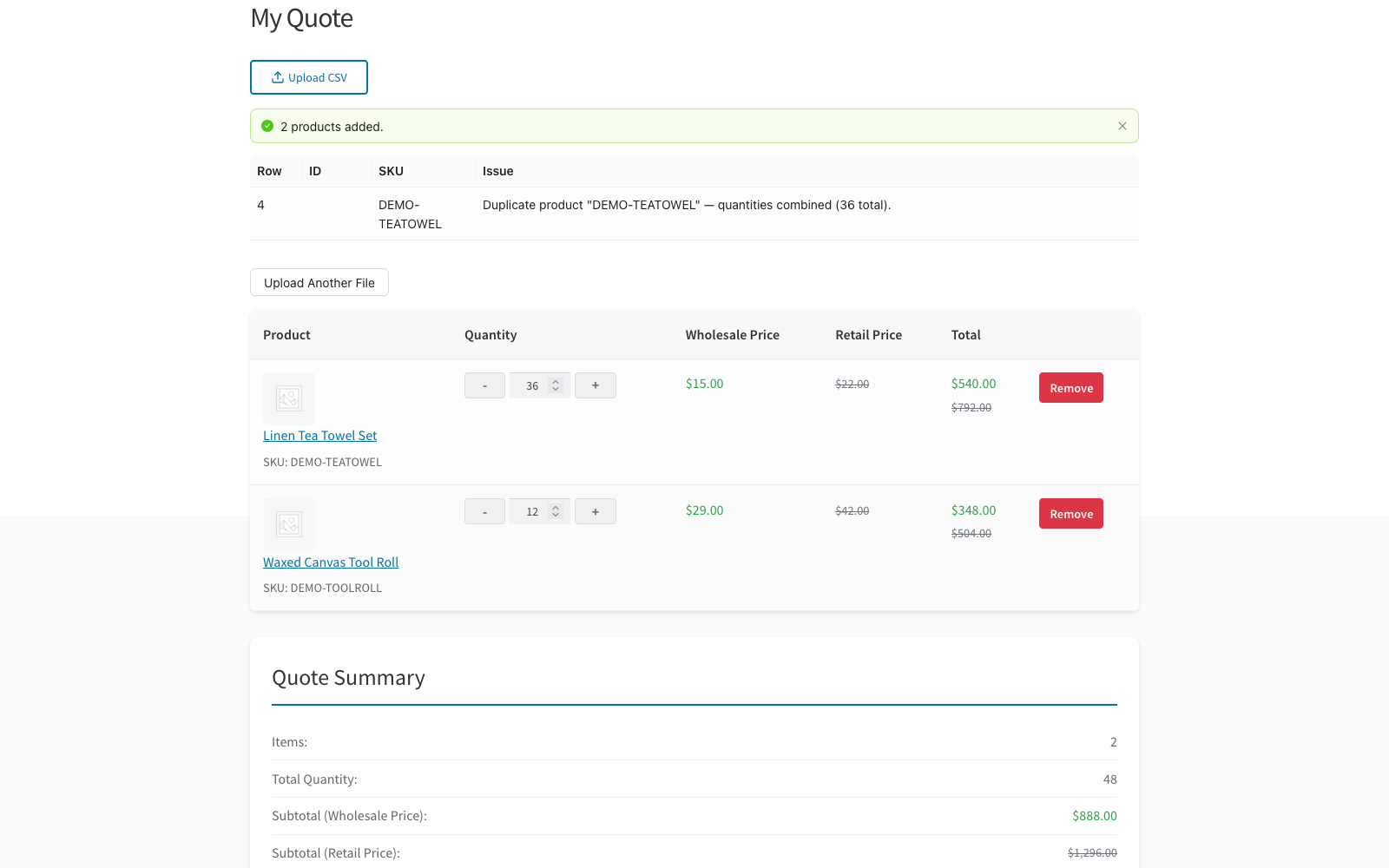Click the Subtotal retail value $1,296.00
The image size is (1389, 868).
tap(1092, 853)
